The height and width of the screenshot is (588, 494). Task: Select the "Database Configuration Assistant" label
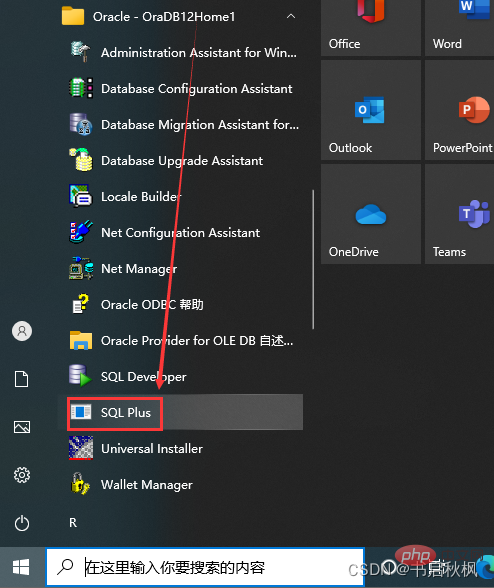[x=197, y=89]
